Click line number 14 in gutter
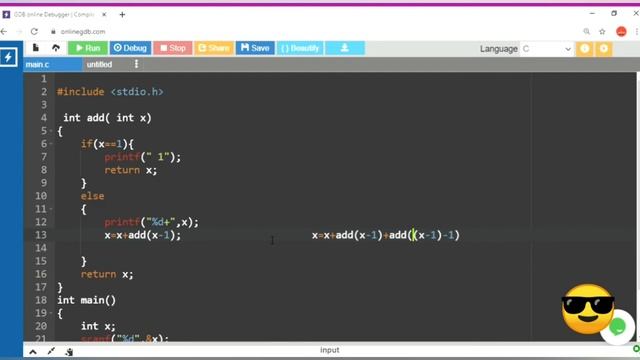This screenshot has width=640, height=360. click(41, 248)
